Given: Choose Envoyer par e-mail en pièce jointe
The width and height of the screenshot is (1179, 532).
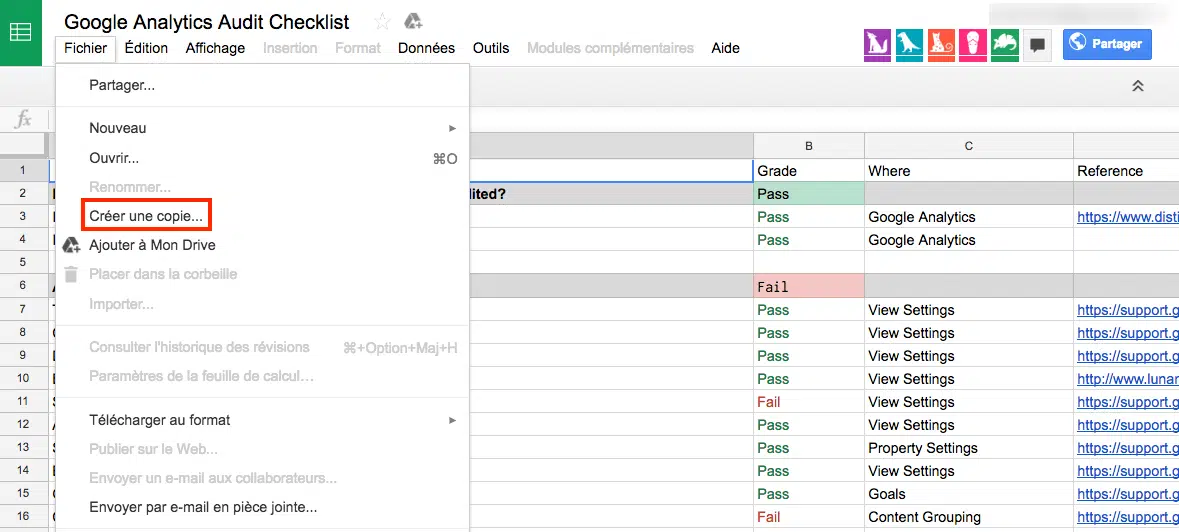Looking at the screenshot, I should coord(203,507).
